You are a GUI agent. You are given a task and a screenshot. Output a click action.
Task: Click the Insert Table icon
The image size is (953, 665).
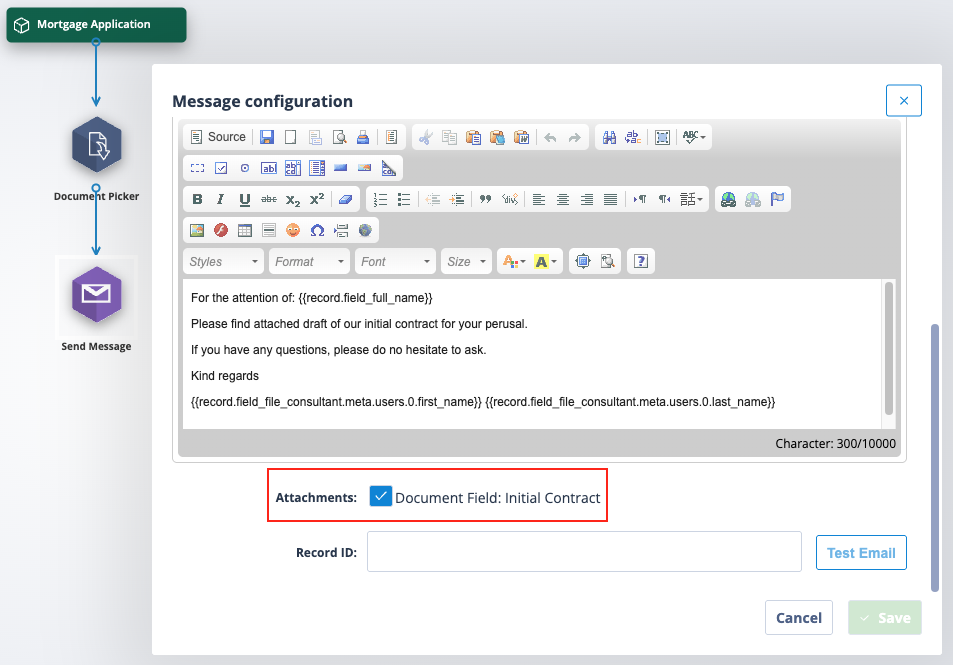[244, 230]
